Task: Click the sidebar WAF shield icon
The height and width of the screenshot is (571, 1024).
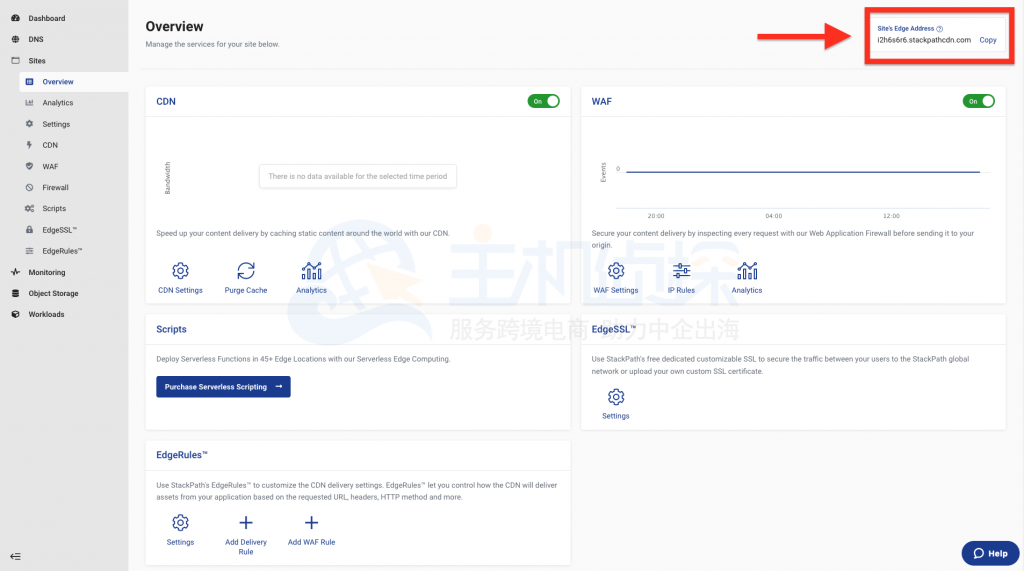Action: 29,166
